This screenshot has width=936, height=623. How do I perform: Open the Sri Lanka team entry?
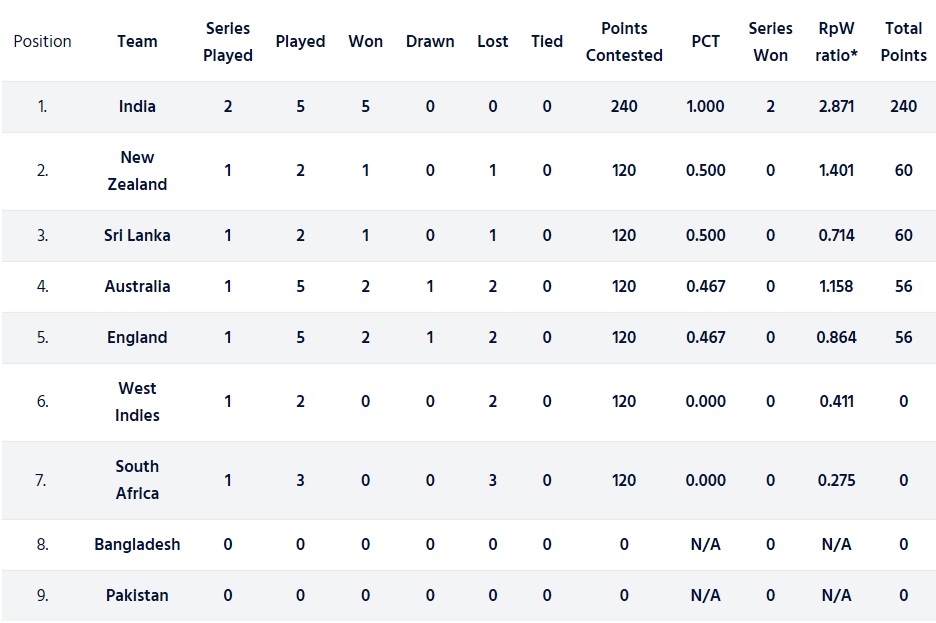point(137,235)
